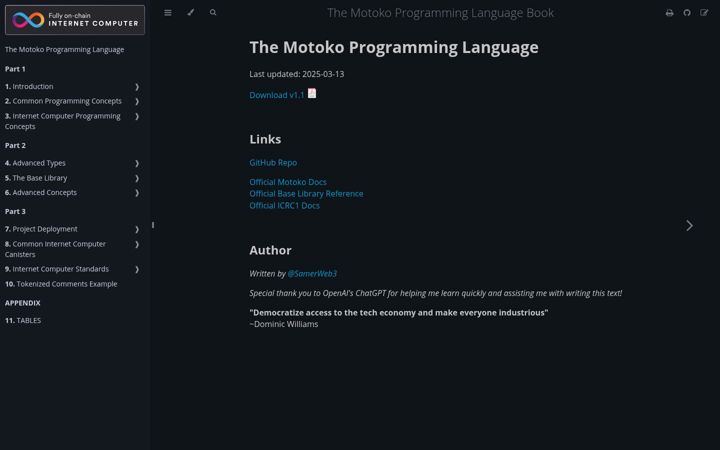Viewport: 720px width, 450px height.
Task: Click the Download v1.1 link
Action: (276, 95)
